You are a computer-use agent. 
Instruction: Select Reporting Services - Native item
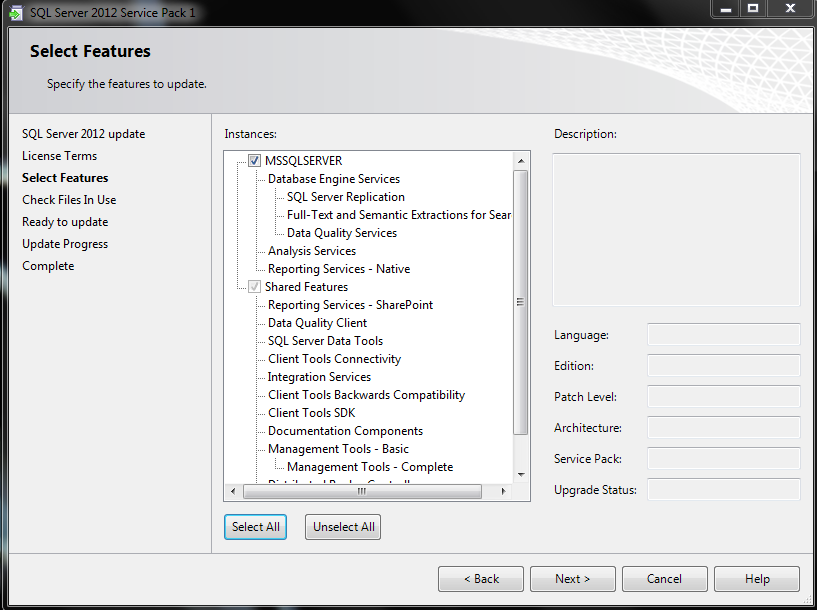click(x=338, y=269)
